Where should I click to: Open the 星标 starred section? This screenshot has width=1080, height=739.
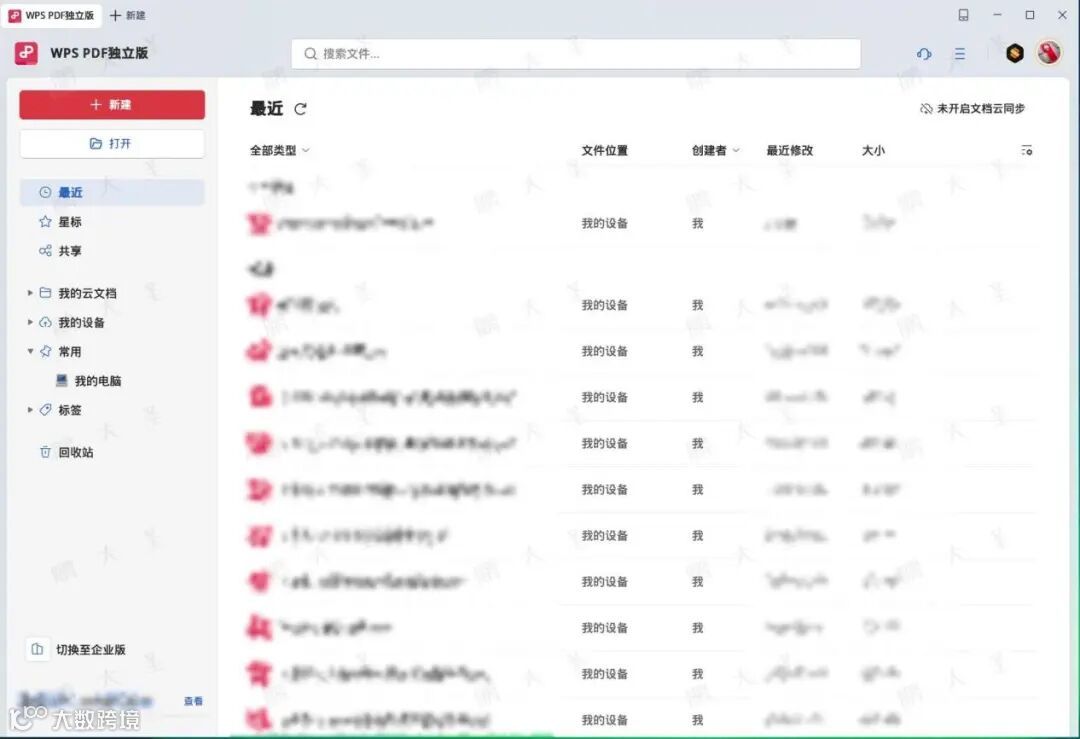[70, 222]
